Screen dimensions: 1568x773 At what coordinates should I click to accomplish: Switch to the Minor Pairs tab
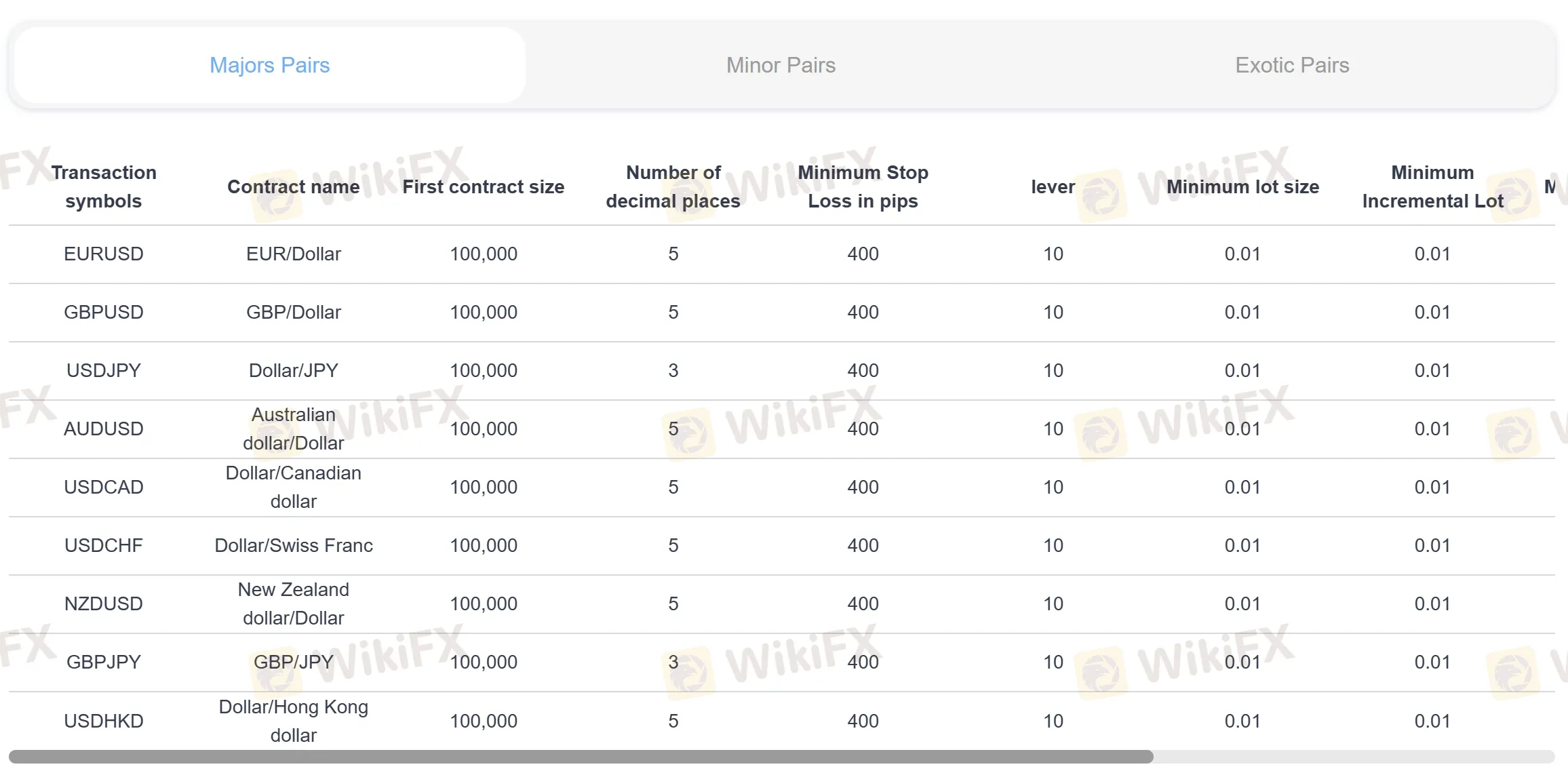coord(780,64)
